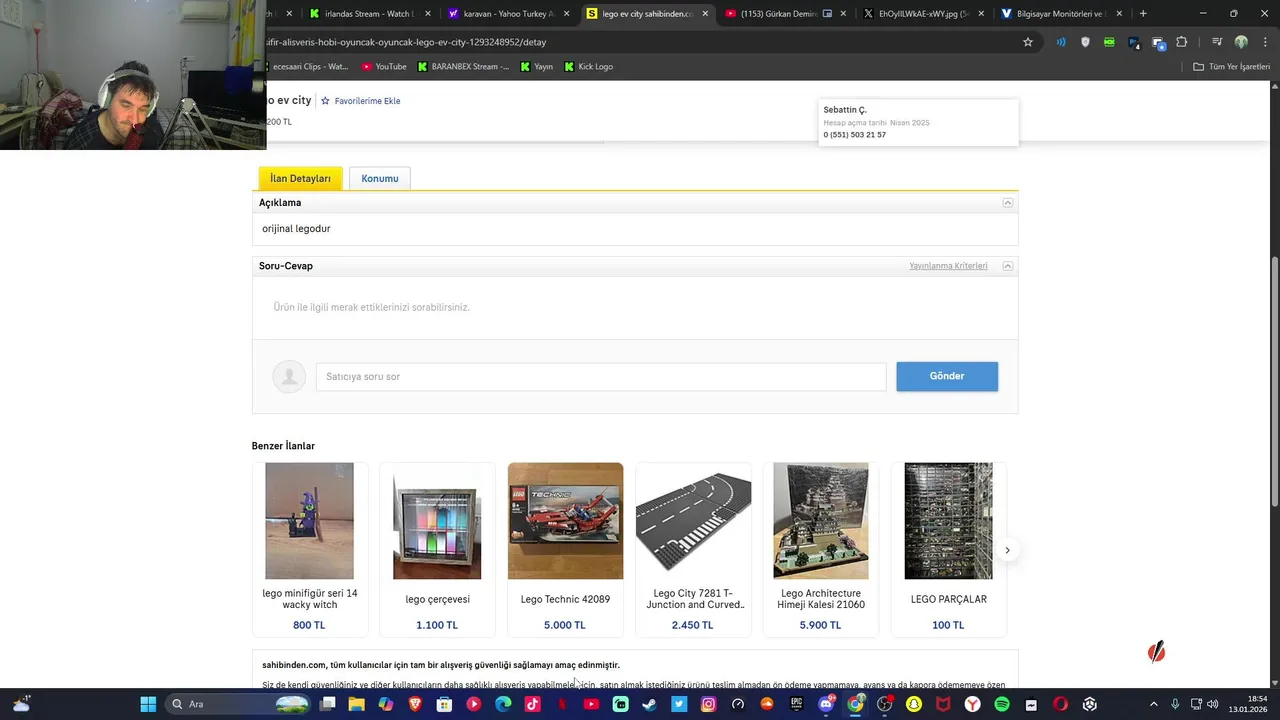Open the Yayın bookmark

pyautogui.click(x=536, y=67)
